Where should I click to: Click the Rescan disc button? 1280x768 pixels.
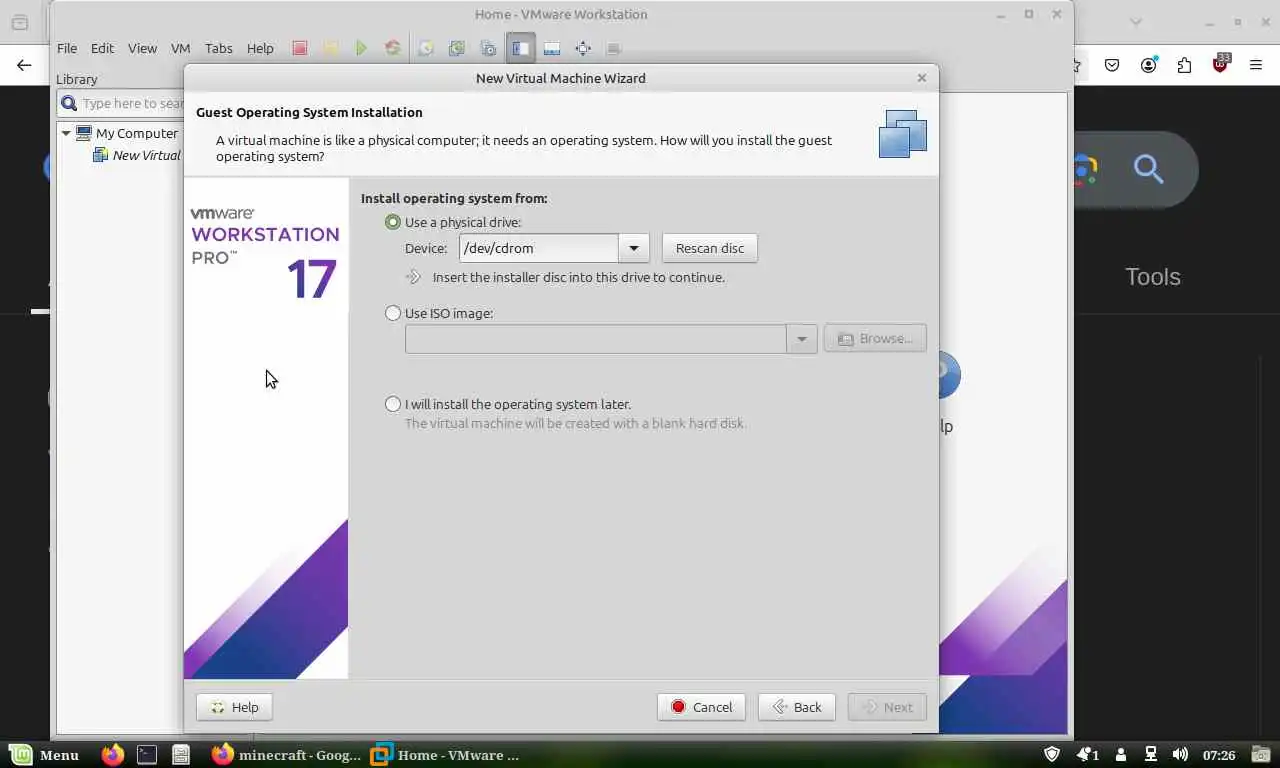tap(710, 248)
